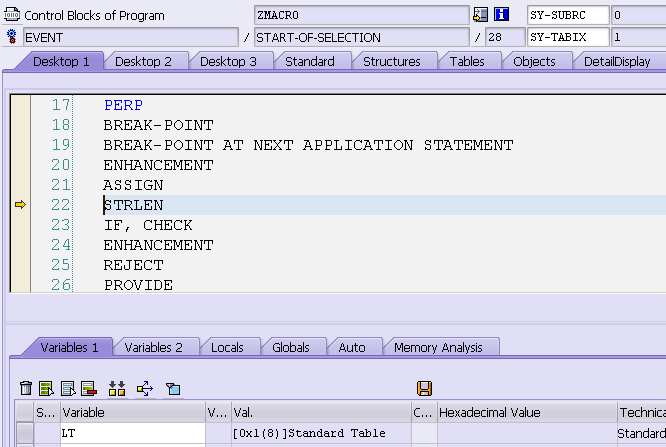Click the yellow current-line arrow marker

pos(20,205)
